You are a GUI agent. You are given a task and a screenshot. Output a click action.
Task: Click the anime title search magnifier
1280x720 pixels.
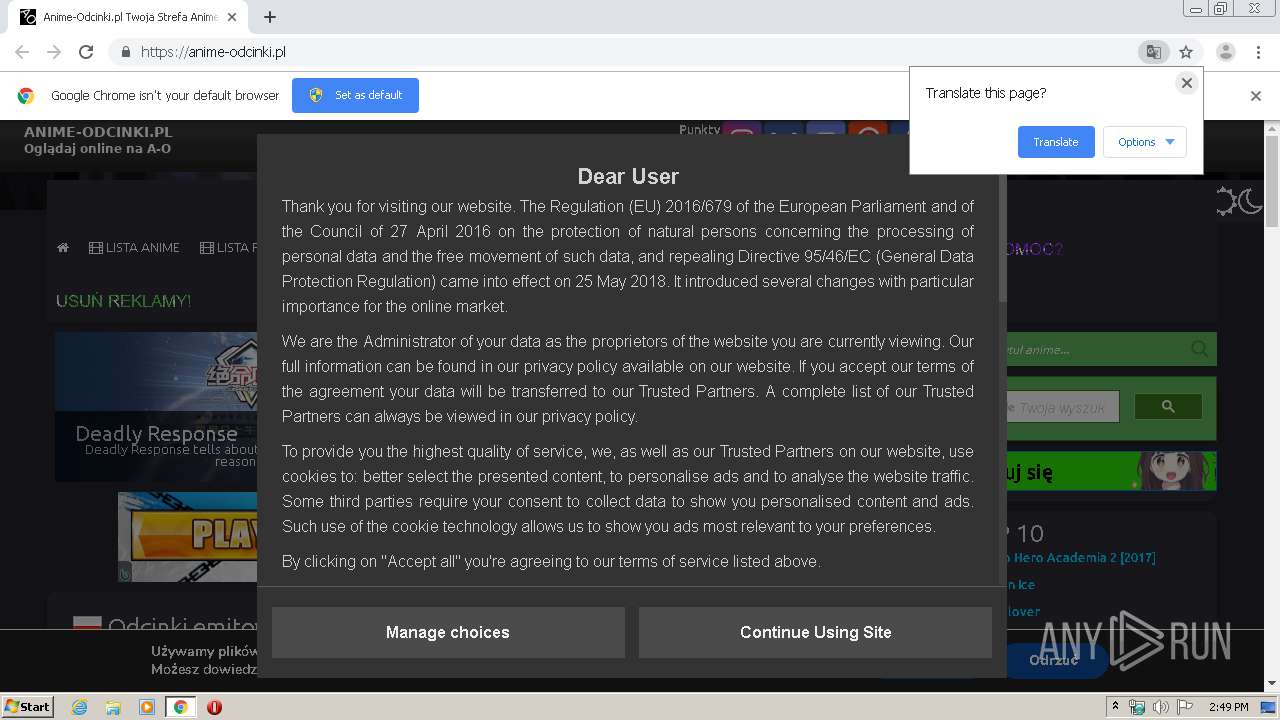pyautogui.click(x=1200, y=349)
